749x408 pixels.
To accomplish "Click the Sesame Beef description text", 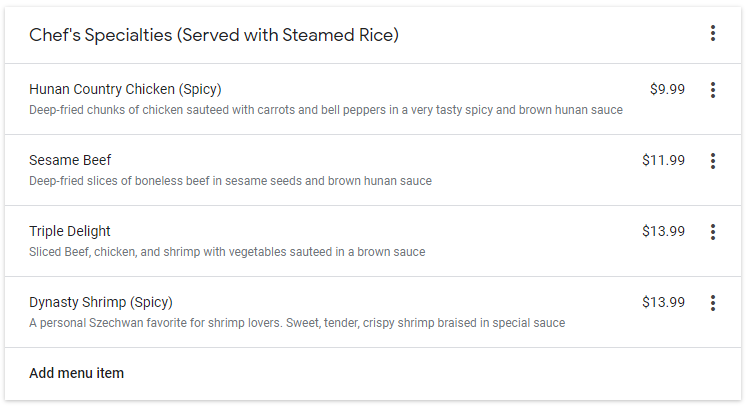I will click(x=230, y=181).
